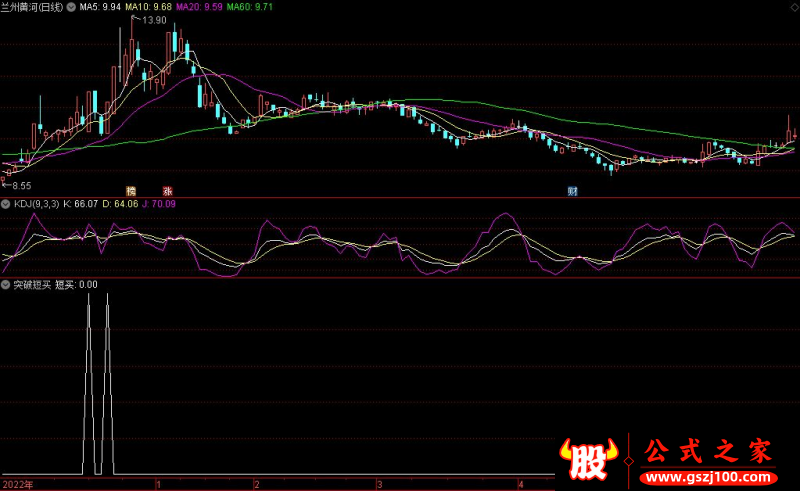This screenshot has width=800, height=491.
Task: Click the 2022年 label on time axis
Action: tap(18, 484)
